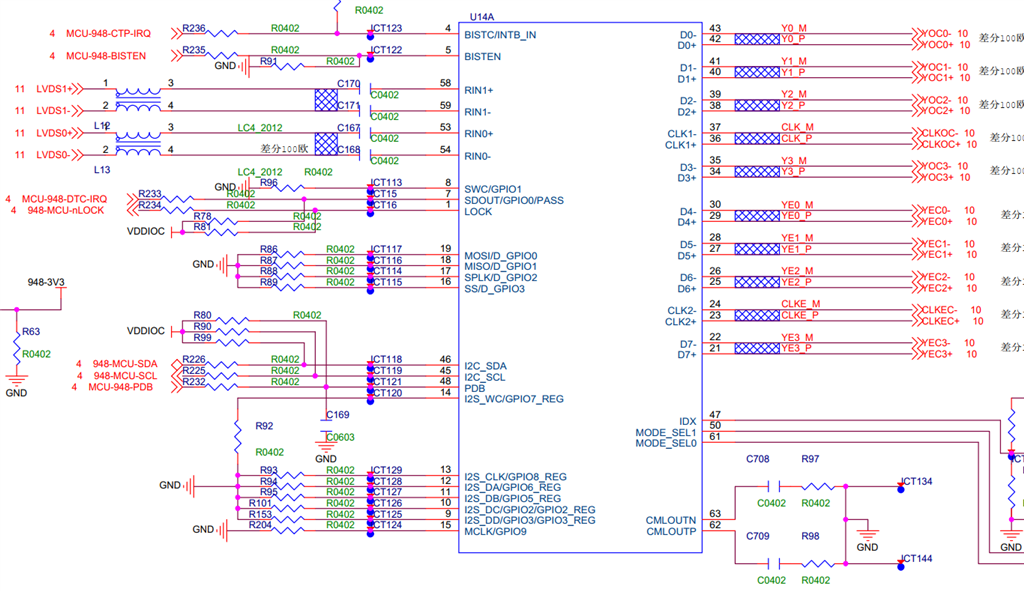Viewport: 1024px width, 591px height.
Task: Select the MOSI/D_GPIO0 pin name
Action: pos(501,256)
